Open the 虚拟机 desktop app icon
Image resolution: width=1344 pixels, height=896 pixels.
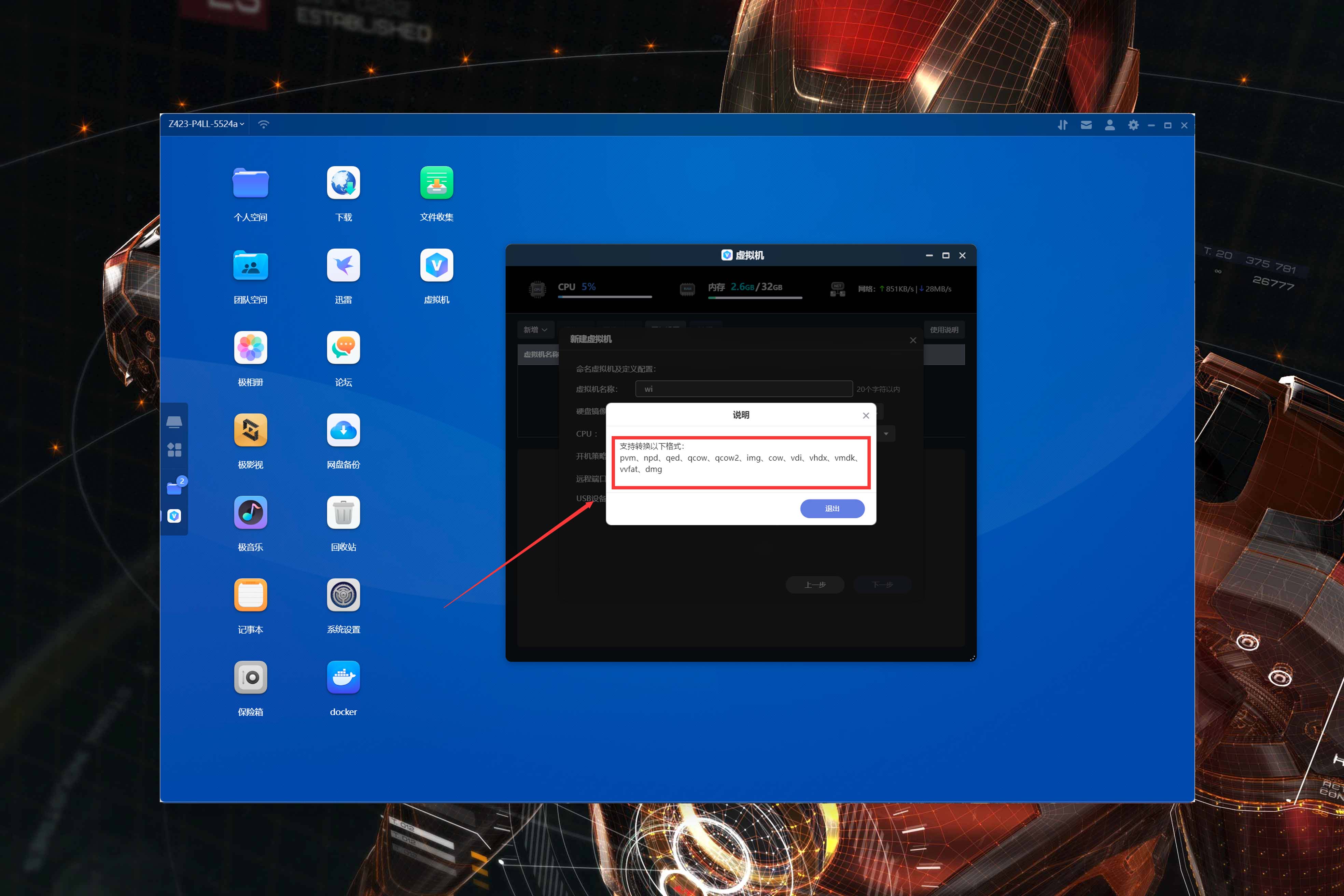[x=437, y=265]
